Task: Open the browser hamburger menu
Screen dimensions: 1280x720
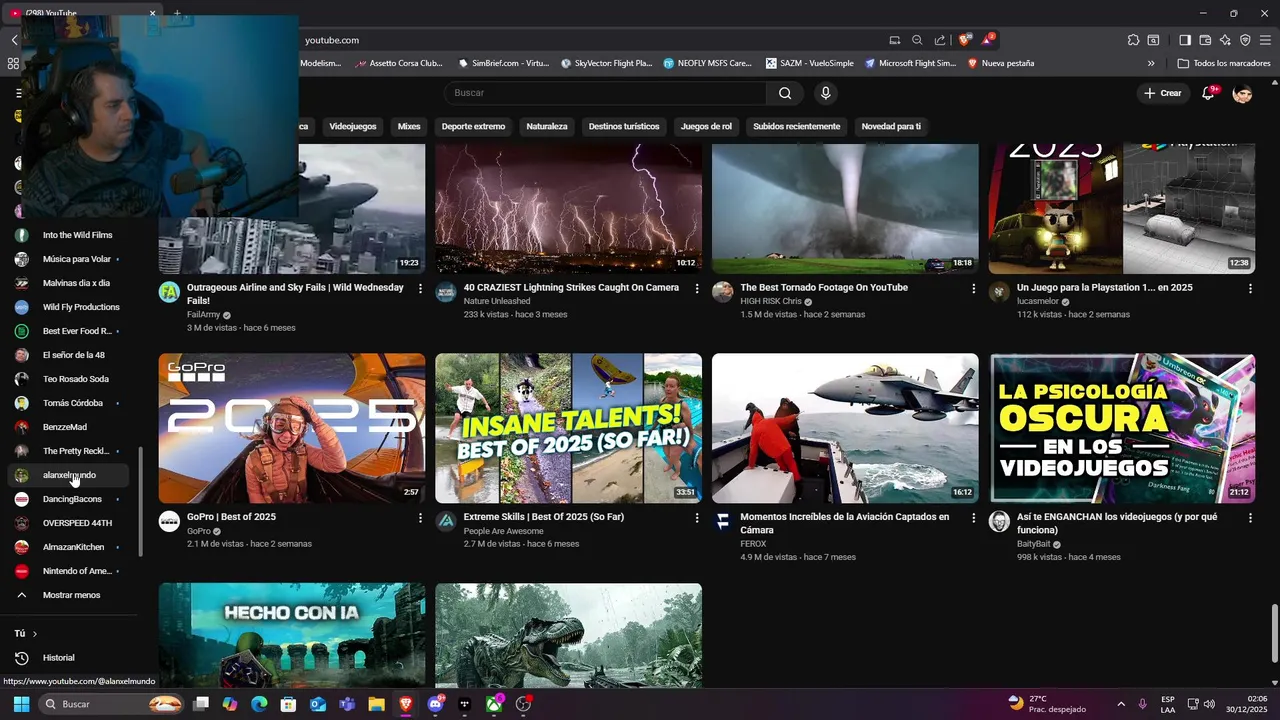Action: pyautogui.click(x=1265, y=40)
